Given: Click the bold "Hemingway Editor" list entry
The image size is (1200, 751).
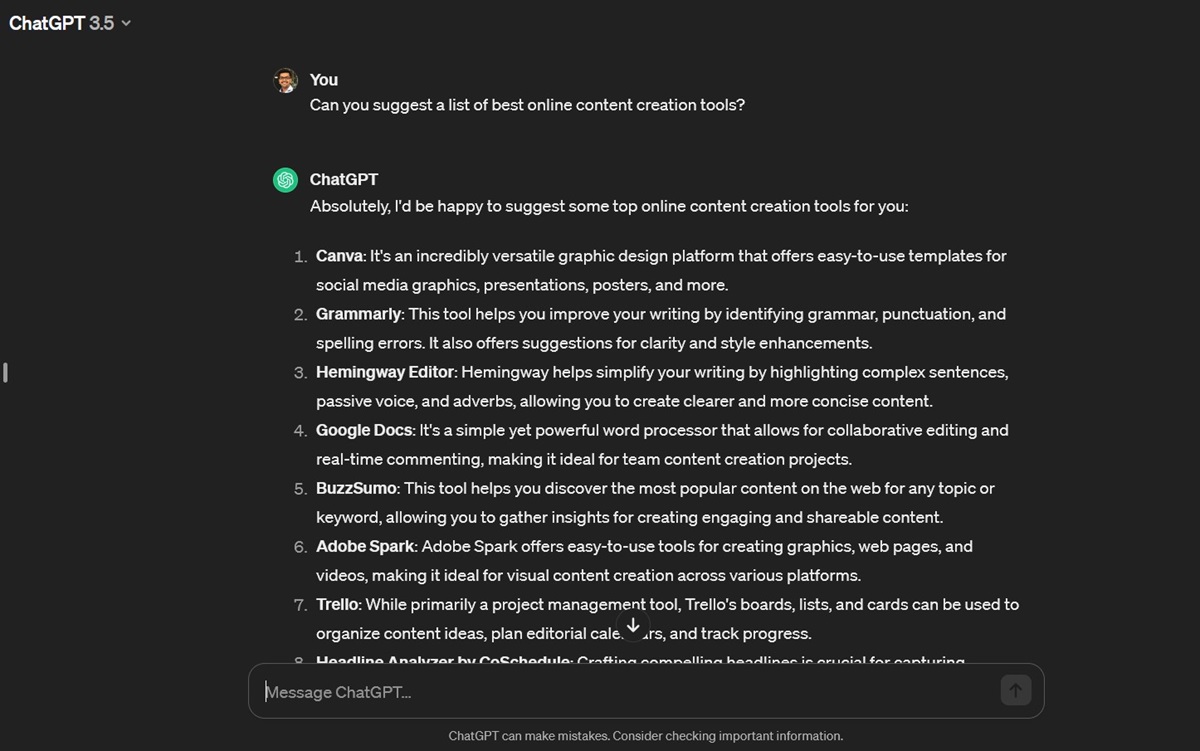Looking at the screenshot, I should (385, 372).
